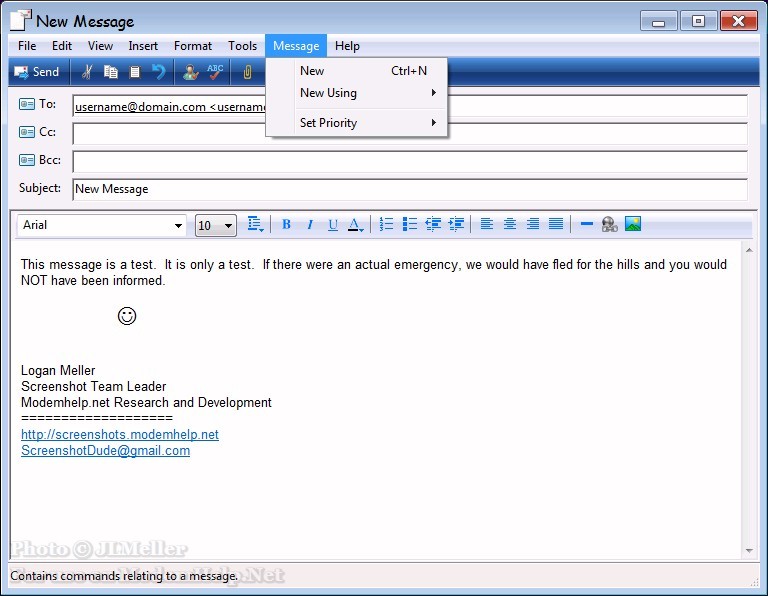Click 'Screenshot Team Leader' text

94,386
